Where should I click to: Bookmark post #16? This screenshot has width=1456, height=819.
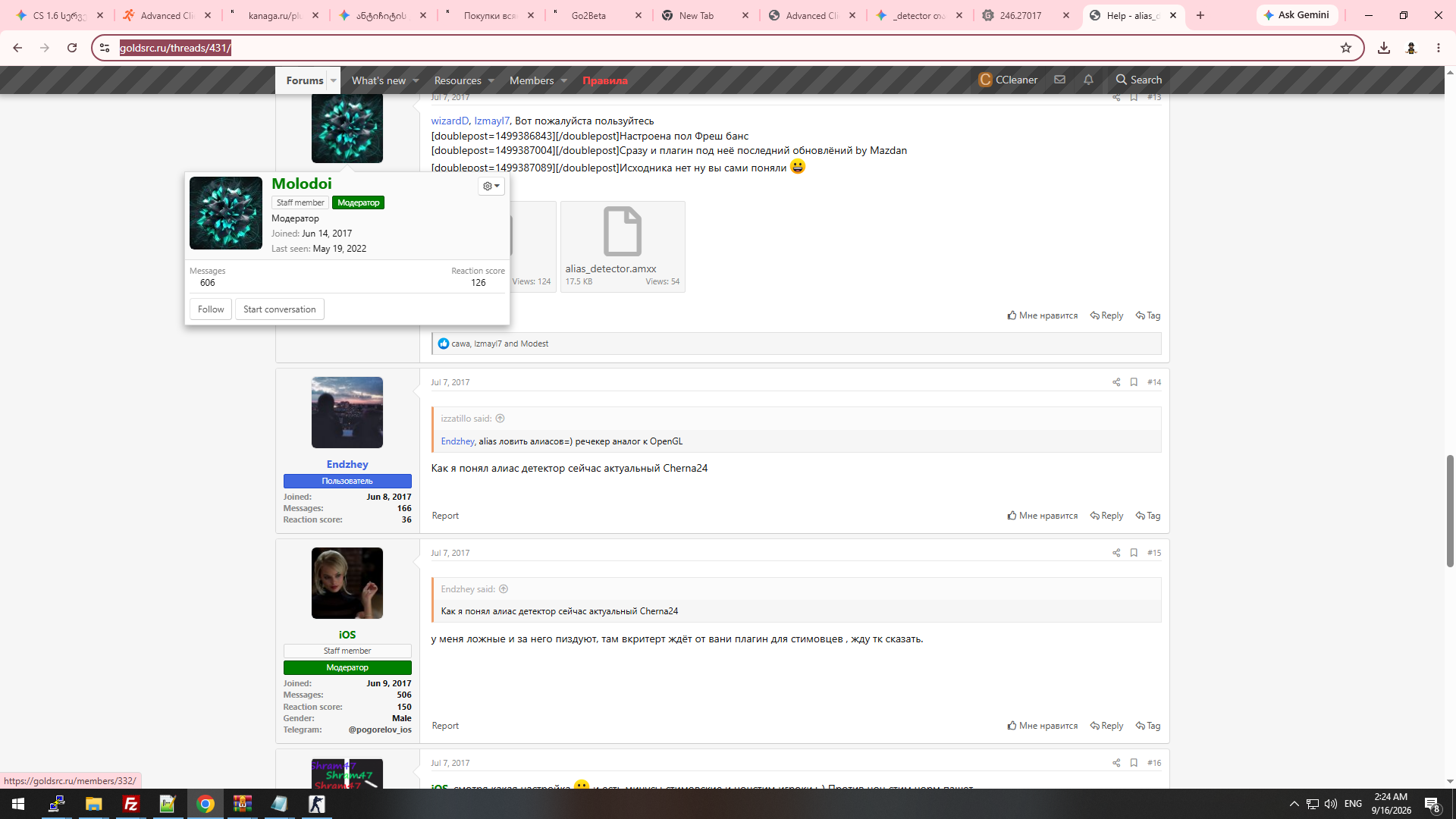tap(1134, 763)
